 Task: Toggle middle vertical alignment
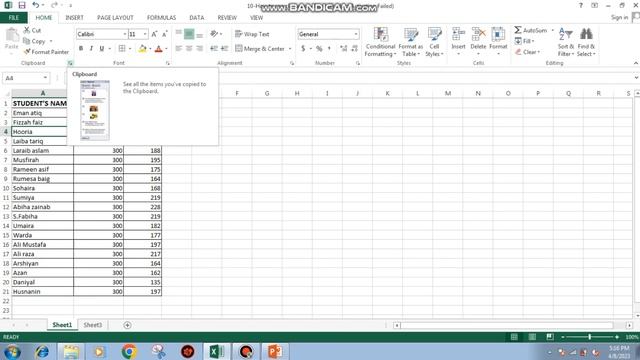[189, 34]
